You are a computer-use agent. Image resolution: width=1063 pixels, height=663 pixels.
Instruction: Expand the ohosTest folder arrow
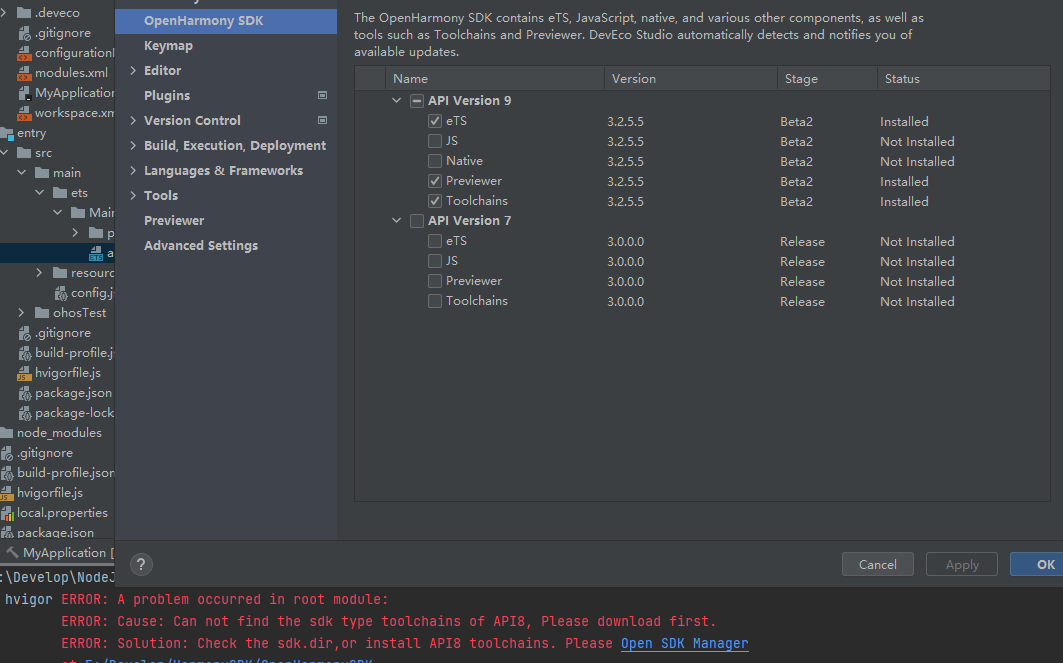point(22,313)
